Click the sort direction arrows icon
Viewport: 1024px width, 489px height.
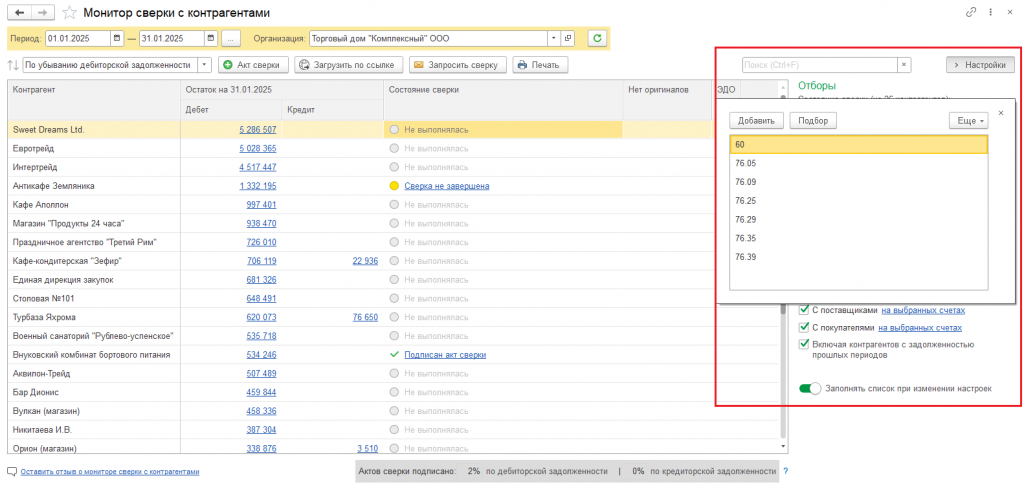tap(12, 65)
